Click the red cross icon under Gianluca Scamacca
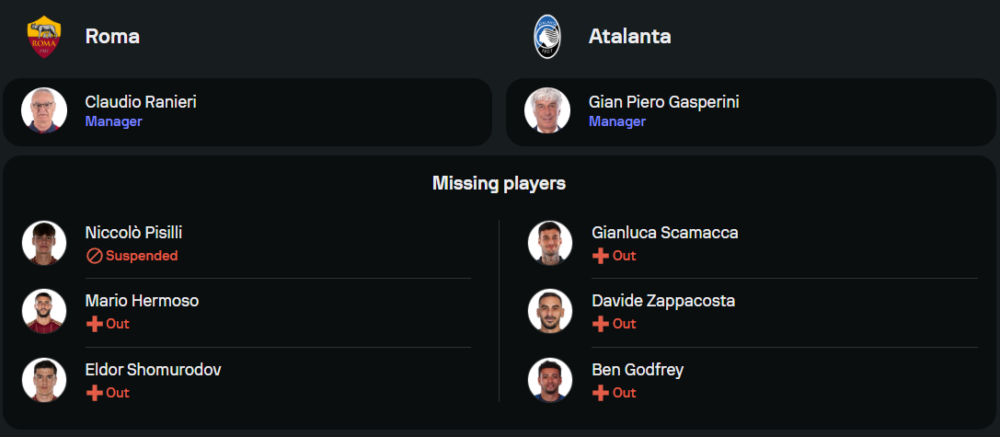This screenshot has width=1000, height=437. (x=600, y=256)
